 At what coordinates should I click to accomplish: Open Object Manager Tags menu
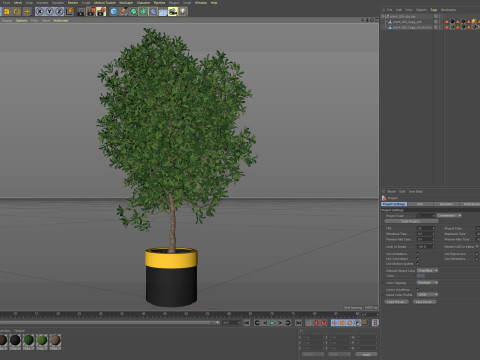(x=434, y=10)
